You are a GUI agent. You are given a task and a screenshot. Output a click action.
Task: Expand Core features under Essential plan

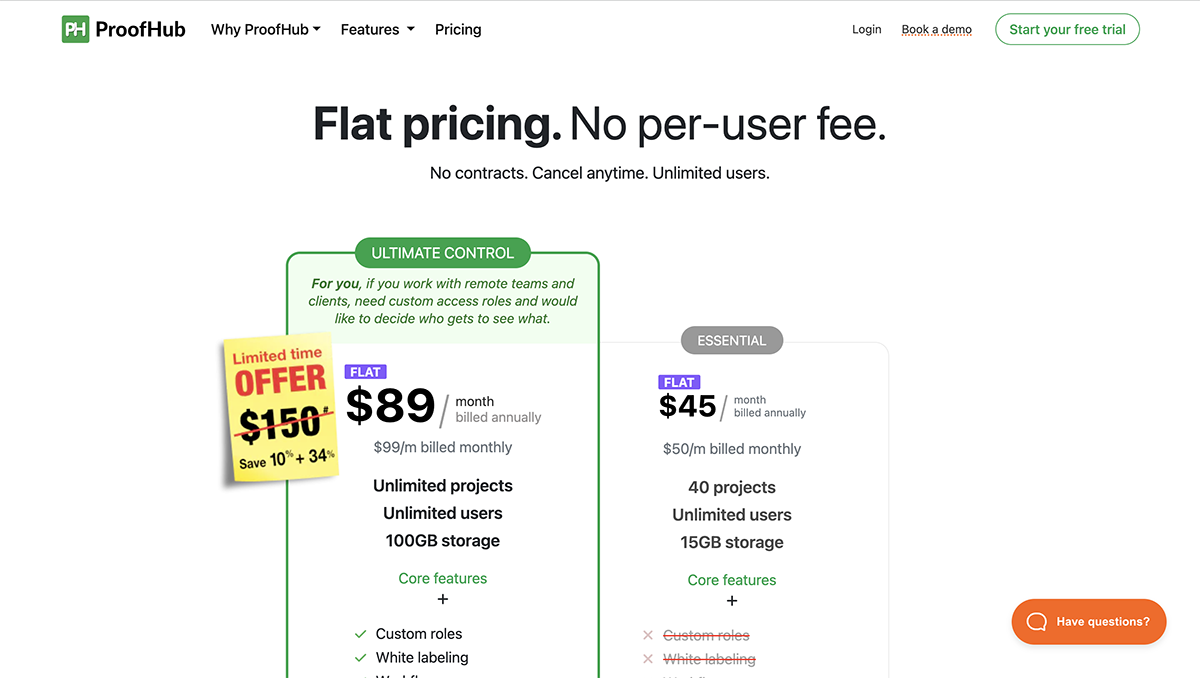pos(731,580)
